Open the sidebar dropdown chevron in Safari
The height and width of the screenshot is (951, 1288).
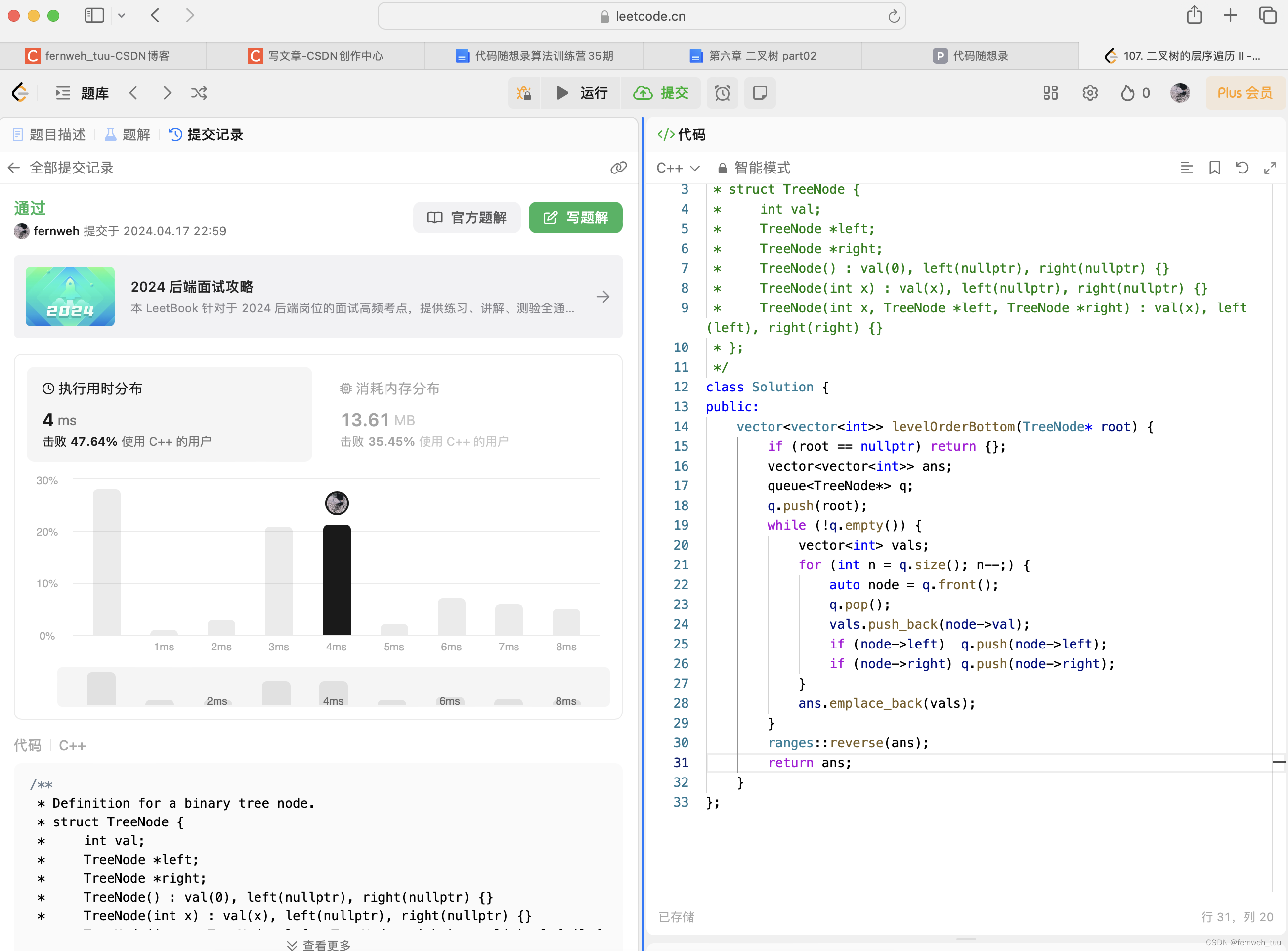click(122, 15)
